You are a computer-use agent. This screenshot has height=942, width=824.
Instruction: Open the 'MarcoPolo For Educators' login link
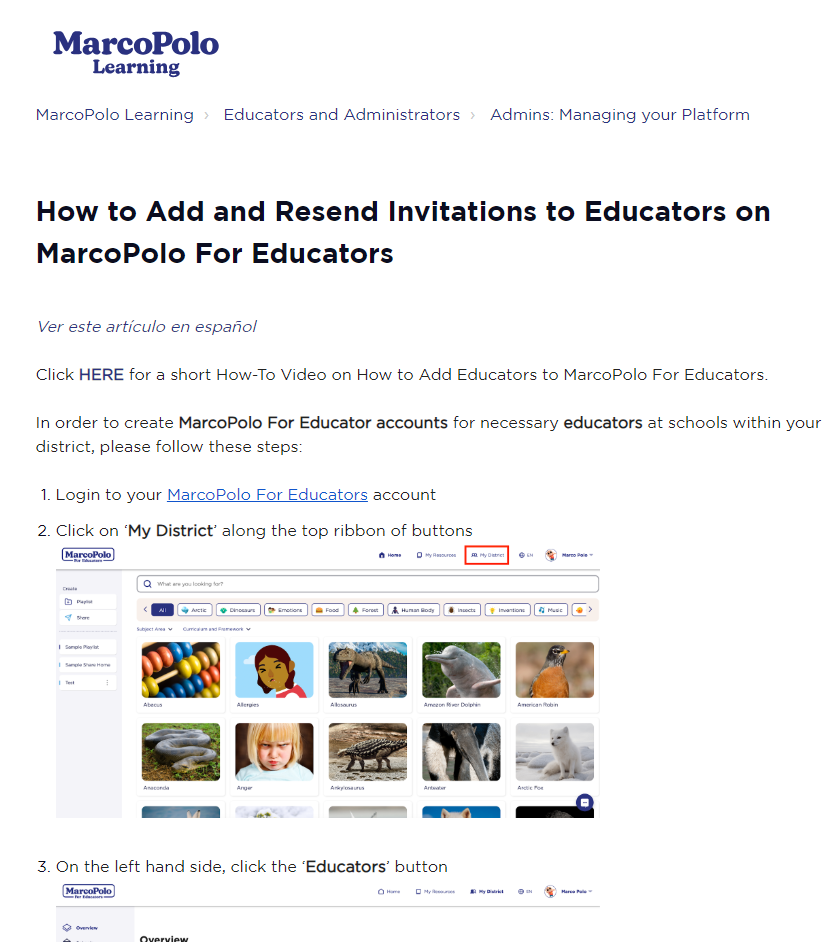pyautogui.click(x=267, y=495)
